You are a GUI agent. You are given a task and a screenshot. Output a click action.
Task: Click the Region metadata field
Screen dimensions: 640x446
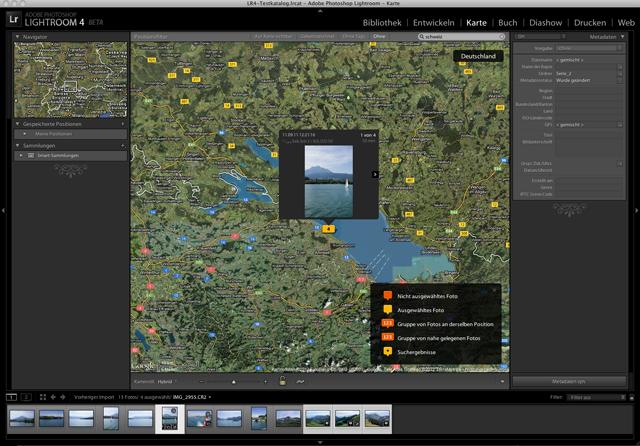[589, 91]
